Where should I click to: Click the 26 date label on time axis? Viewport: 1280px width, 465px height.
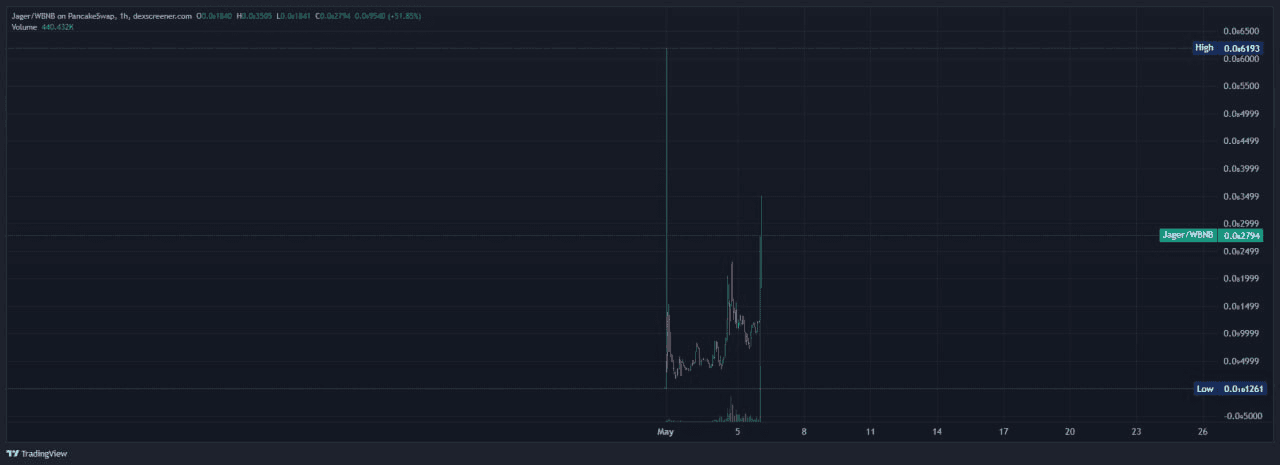click(1203, 432)
